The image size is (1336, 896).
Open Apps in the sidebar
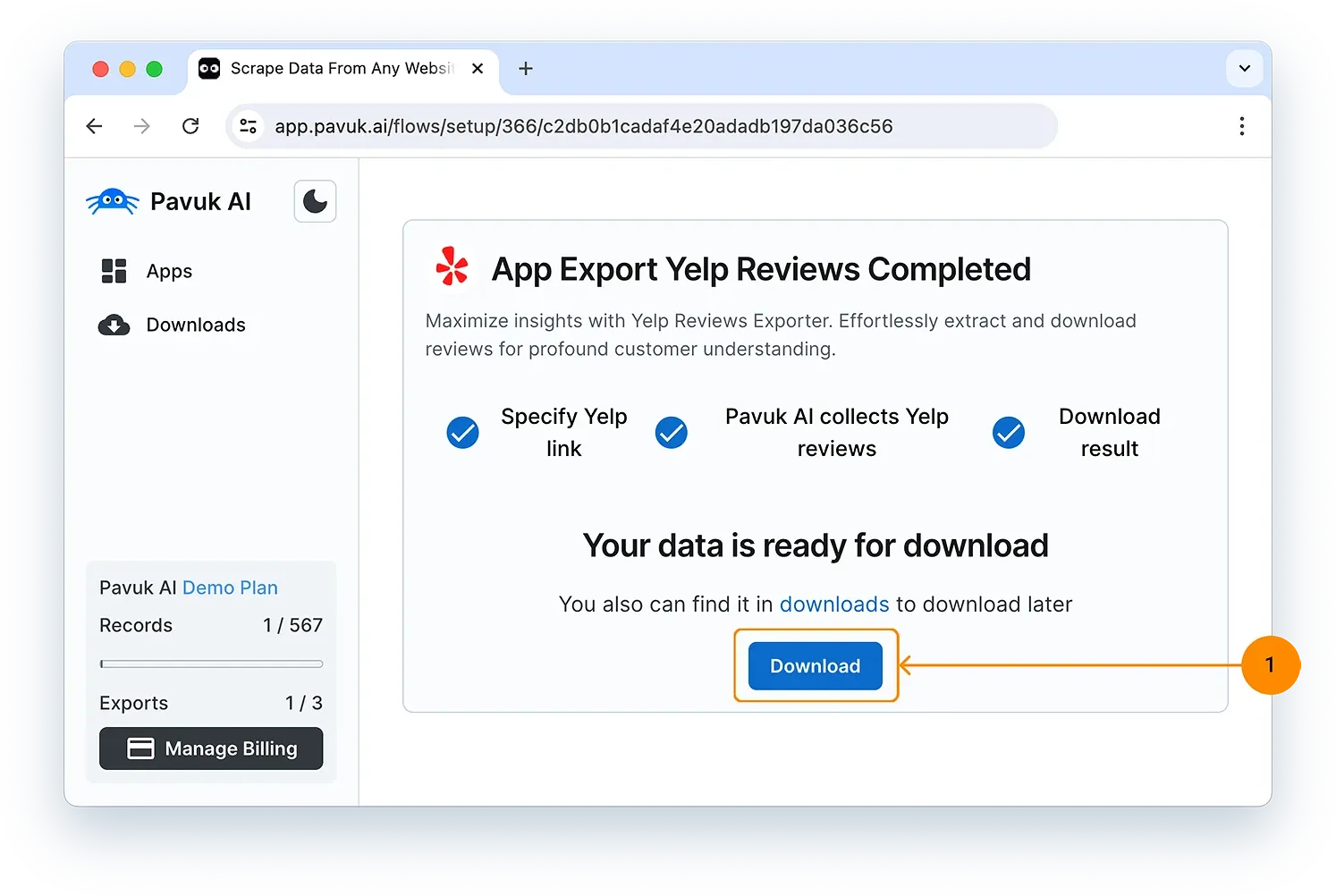click(169, 271)
